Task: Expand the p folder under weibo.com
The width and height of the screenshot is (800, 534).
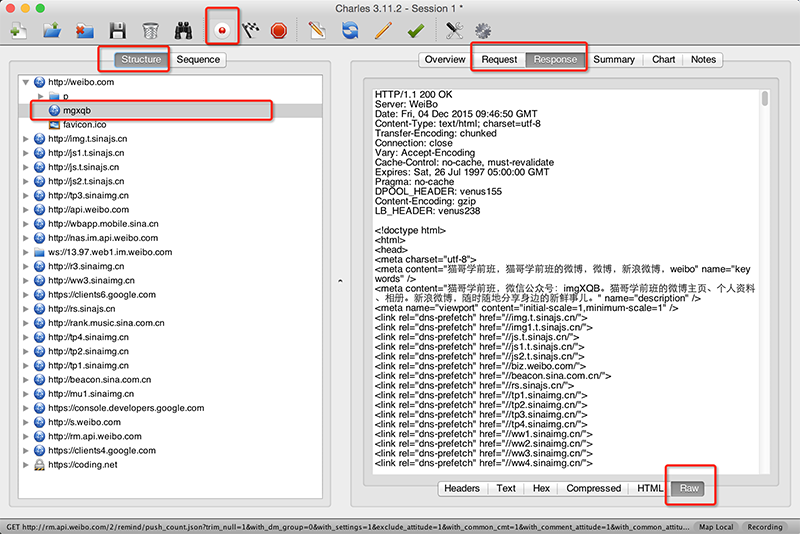Action: [x=41, y=96]
